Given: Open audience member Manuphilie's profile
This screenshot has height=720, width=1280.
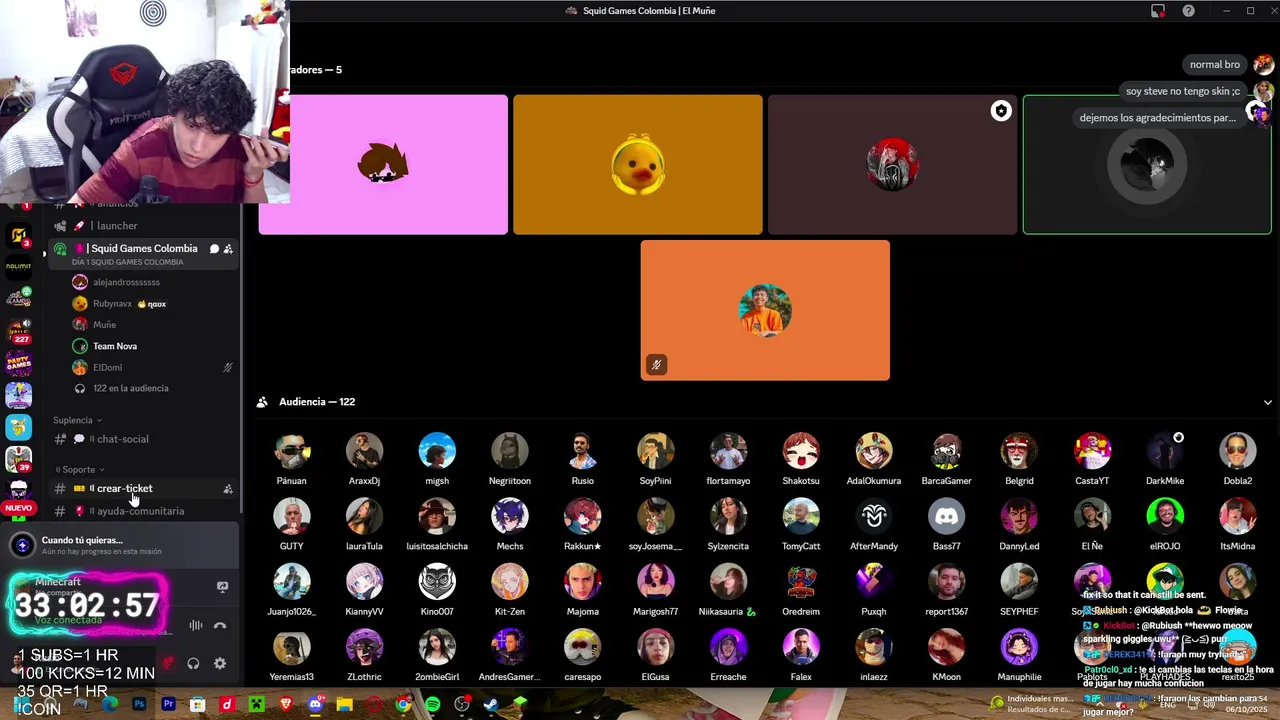Looking at the screenshot, I should pyautogui.click(x=1019, y=655).
